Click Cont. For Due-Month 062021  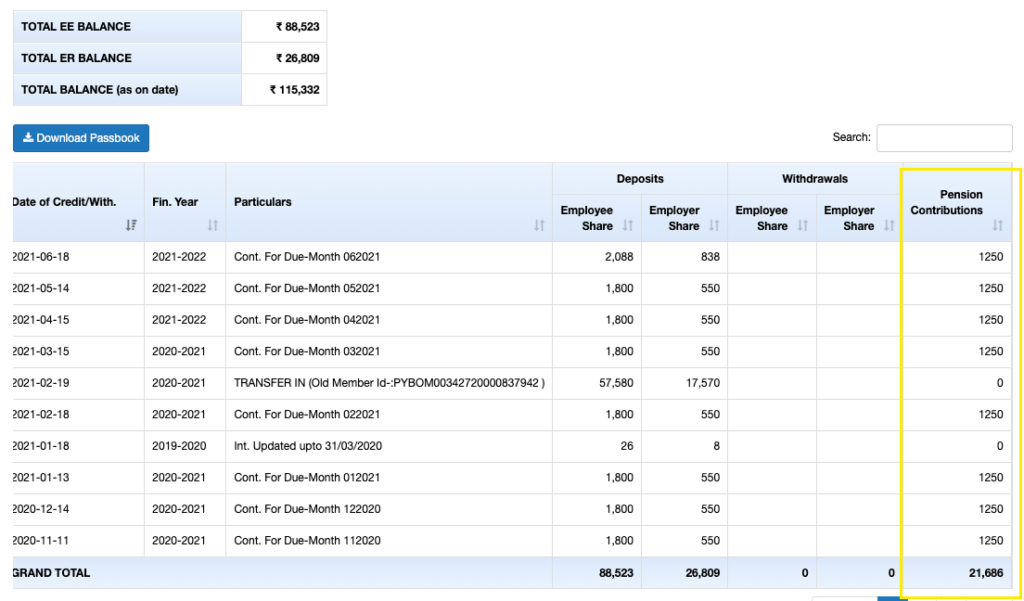click(x=307, y=257)
